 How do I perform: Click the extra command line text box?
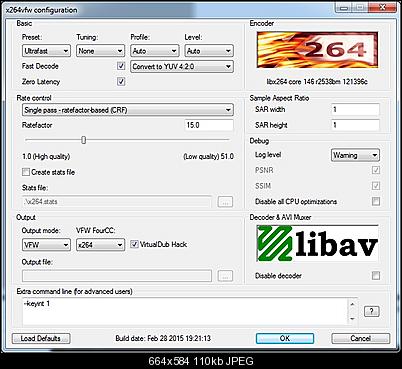[x=186, y=311]
